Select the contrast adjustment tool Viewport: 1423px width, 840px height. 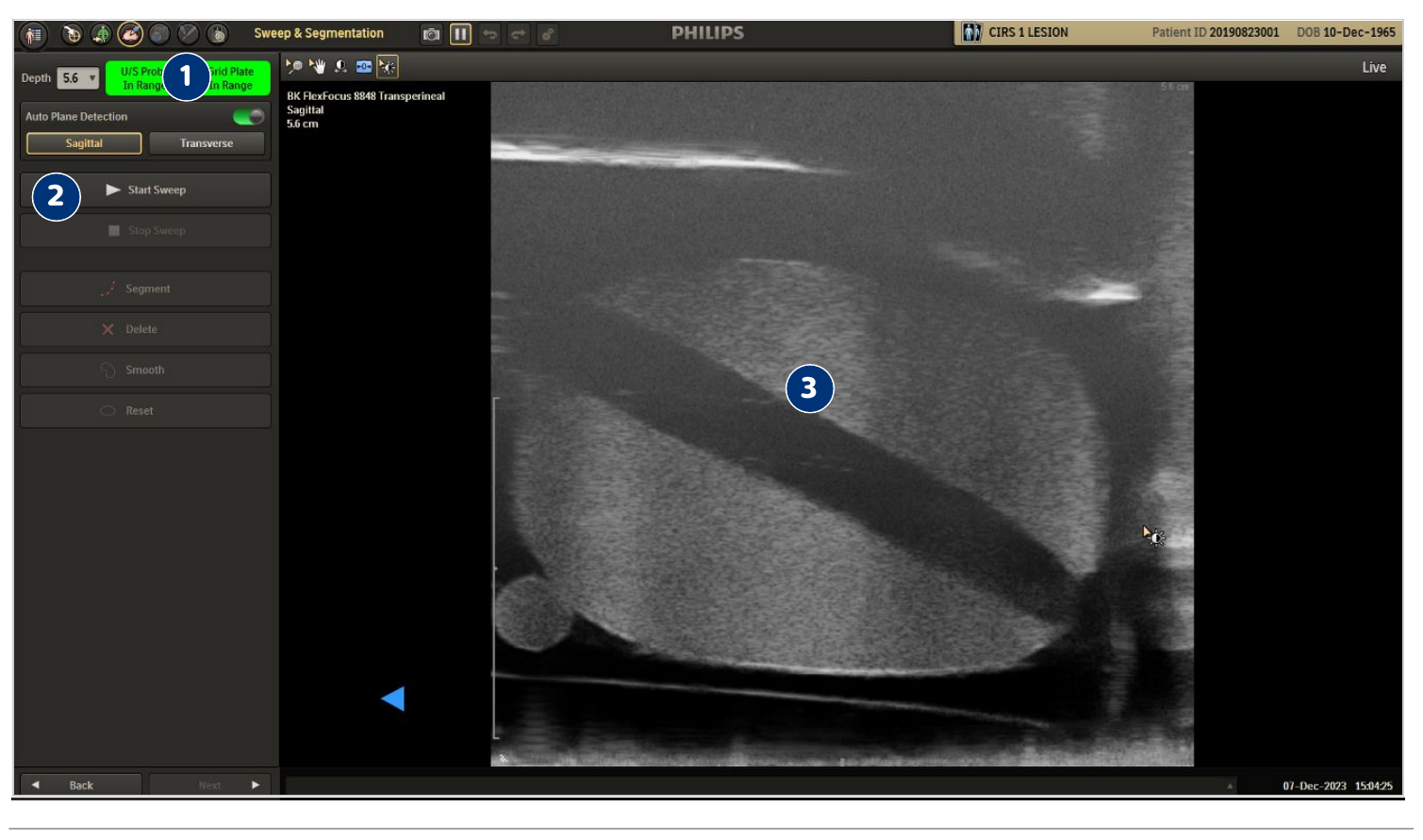340,66
